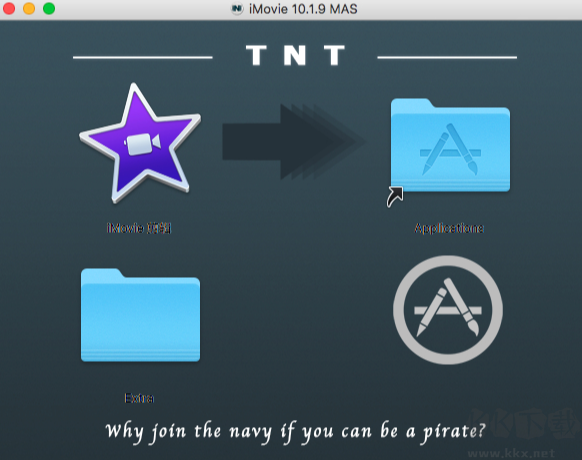Click the disk image icon in title bar
Image resolution: width=582 pixels, height=460 pixels.
coord(237,9)
